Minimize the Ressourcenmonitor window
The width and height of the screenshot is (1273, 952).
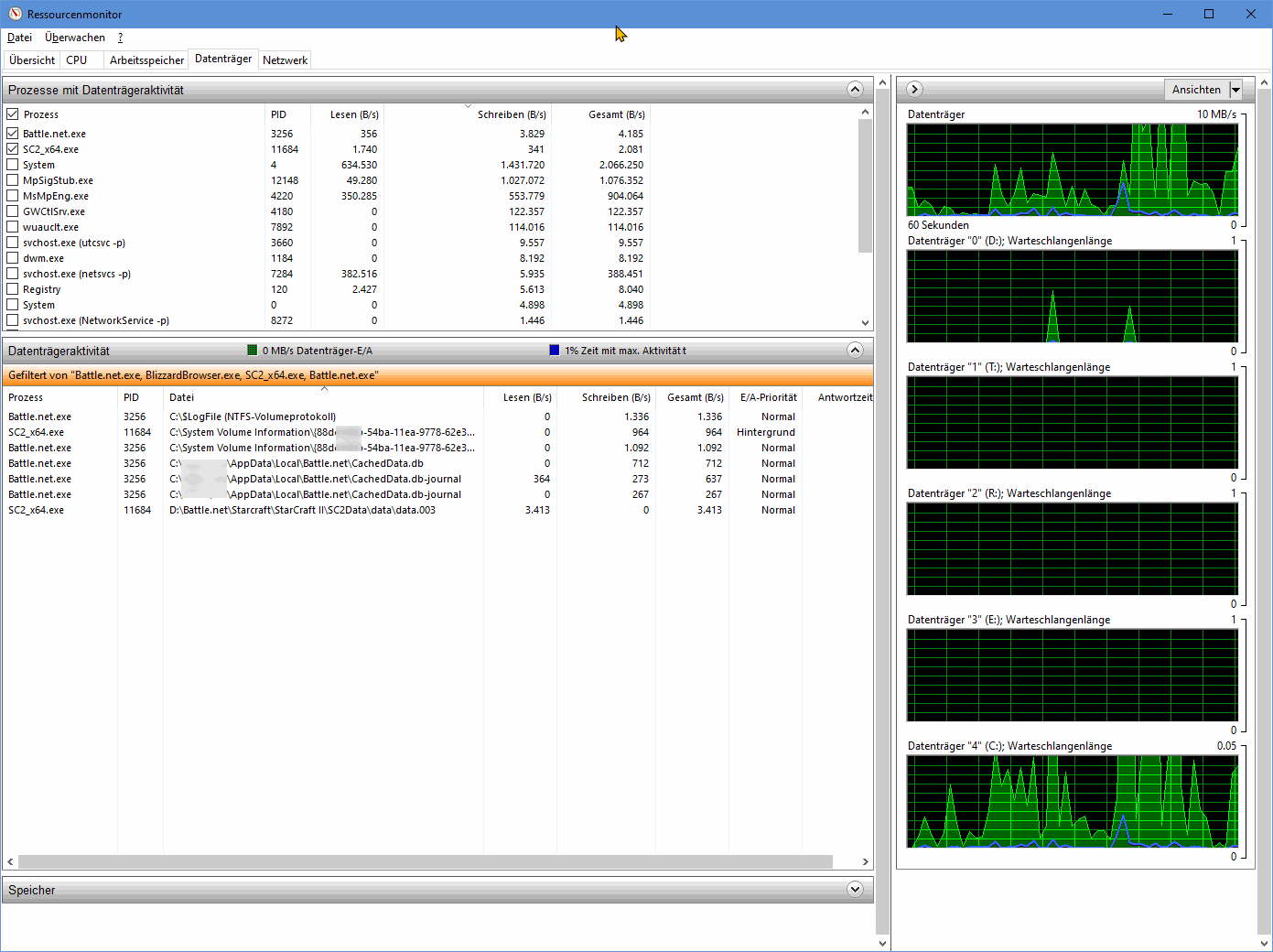1168,14
